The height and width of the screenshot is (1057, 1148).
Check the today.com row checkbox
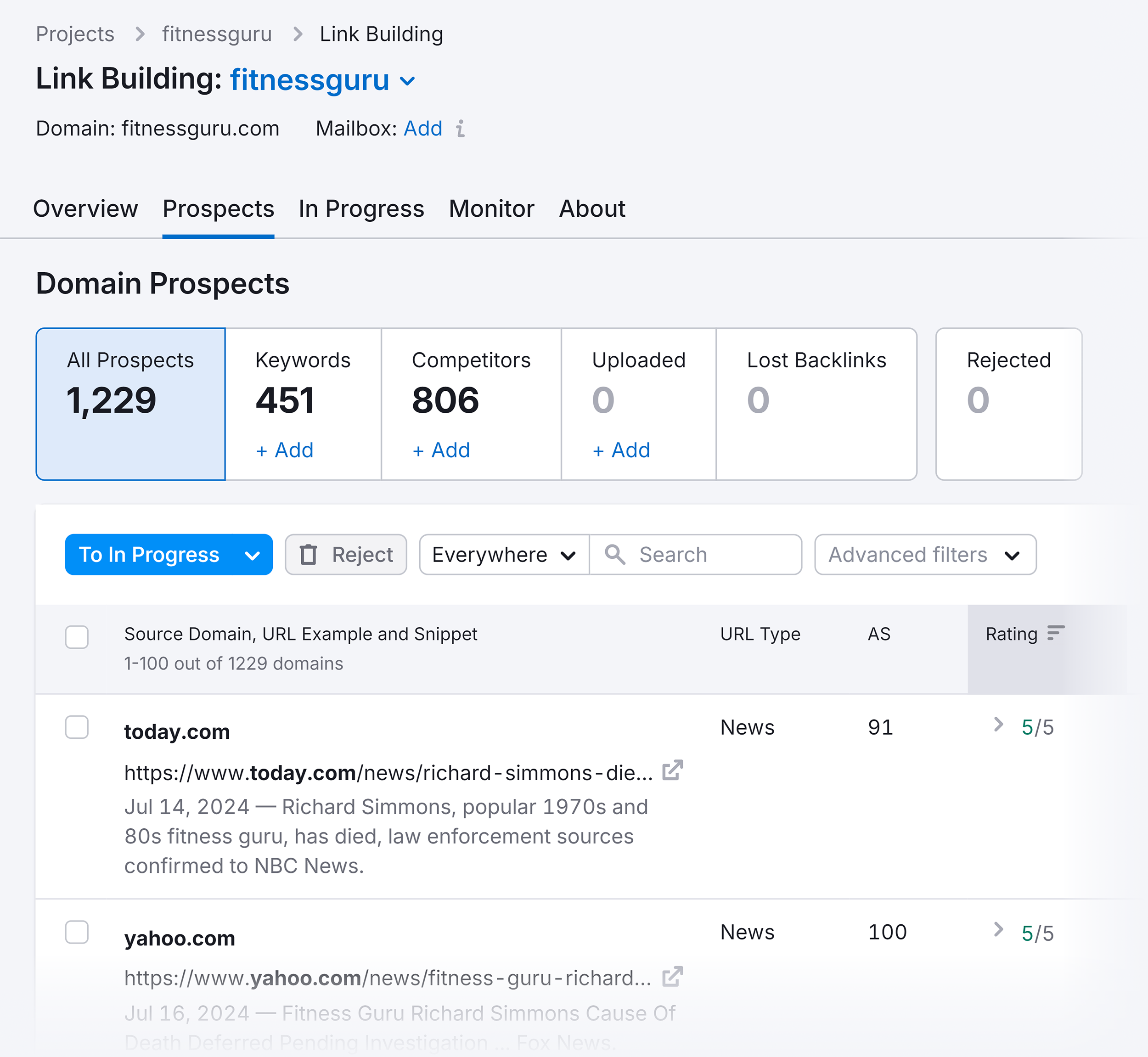click(x=77, y=727)
